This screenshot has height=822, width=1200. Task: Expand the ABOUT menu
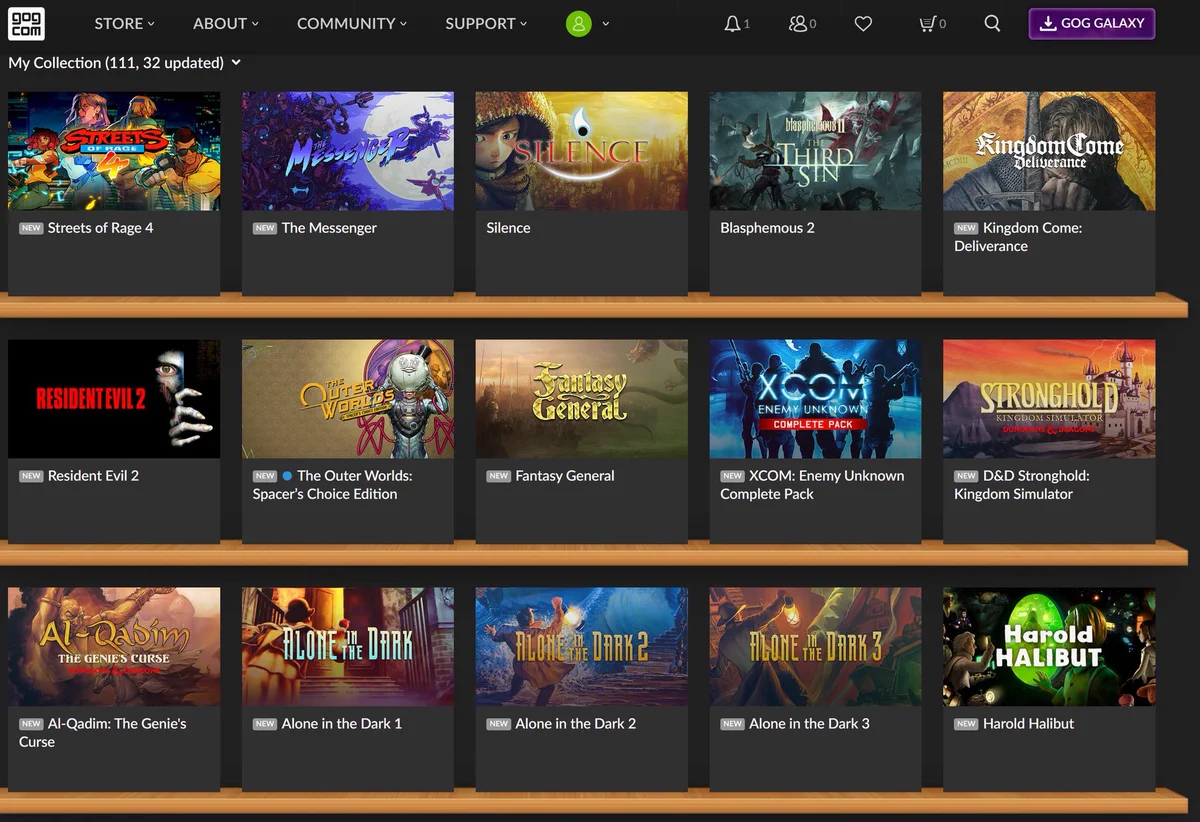225,23
